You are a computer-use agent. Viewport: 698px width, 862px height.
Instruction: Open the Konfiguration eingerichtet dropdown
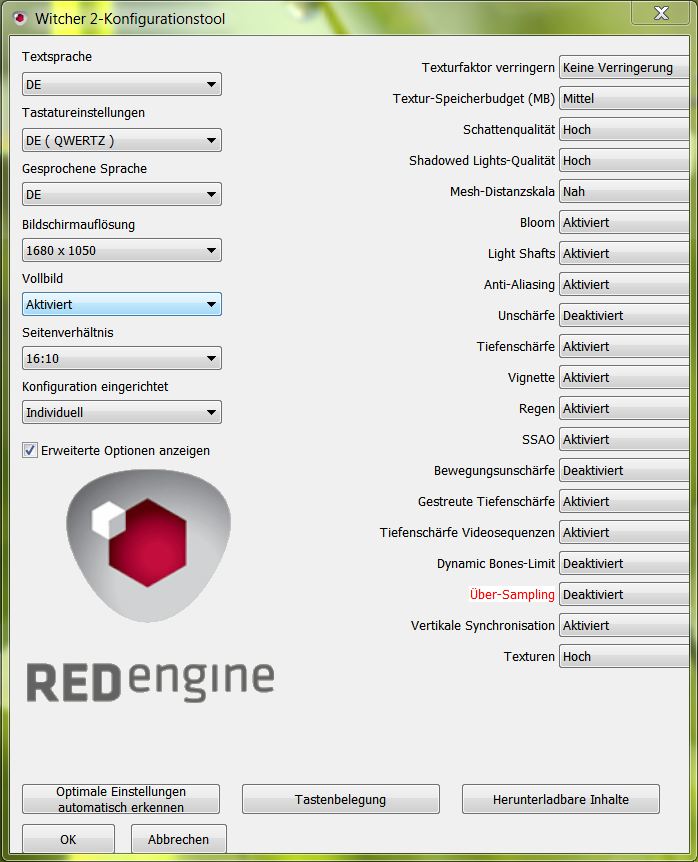121,412
